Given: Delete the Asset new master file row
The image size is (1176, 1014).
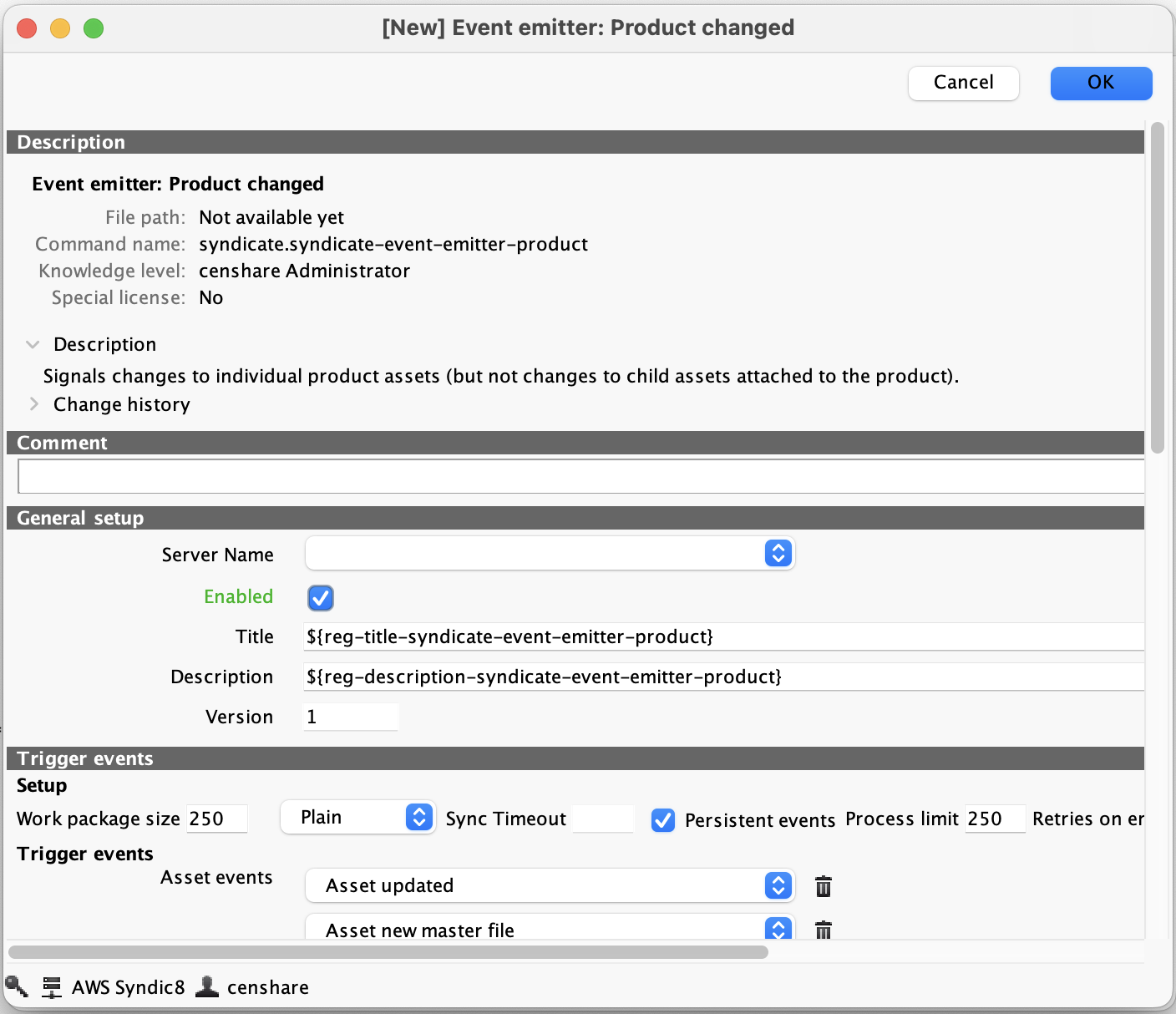Looking at the screenshot, I should click(824, 929).
